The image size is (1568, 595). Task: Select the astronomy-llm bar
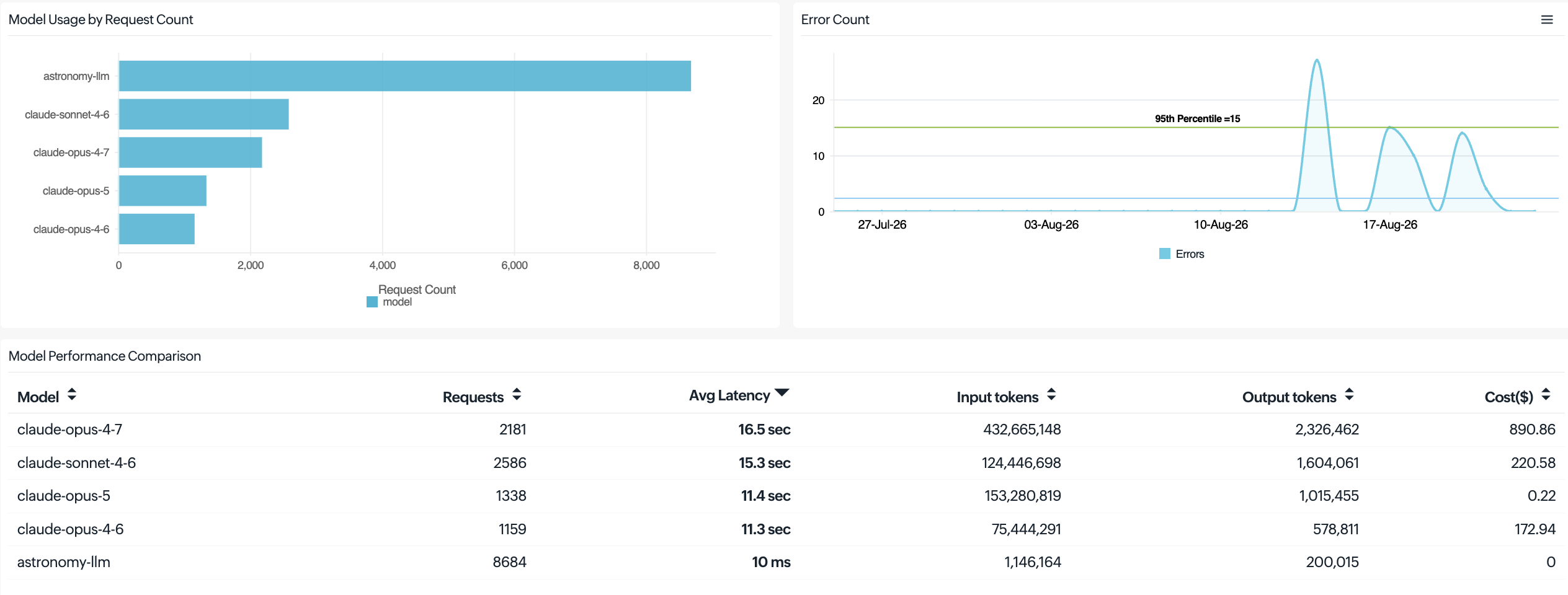click(405, 76)
